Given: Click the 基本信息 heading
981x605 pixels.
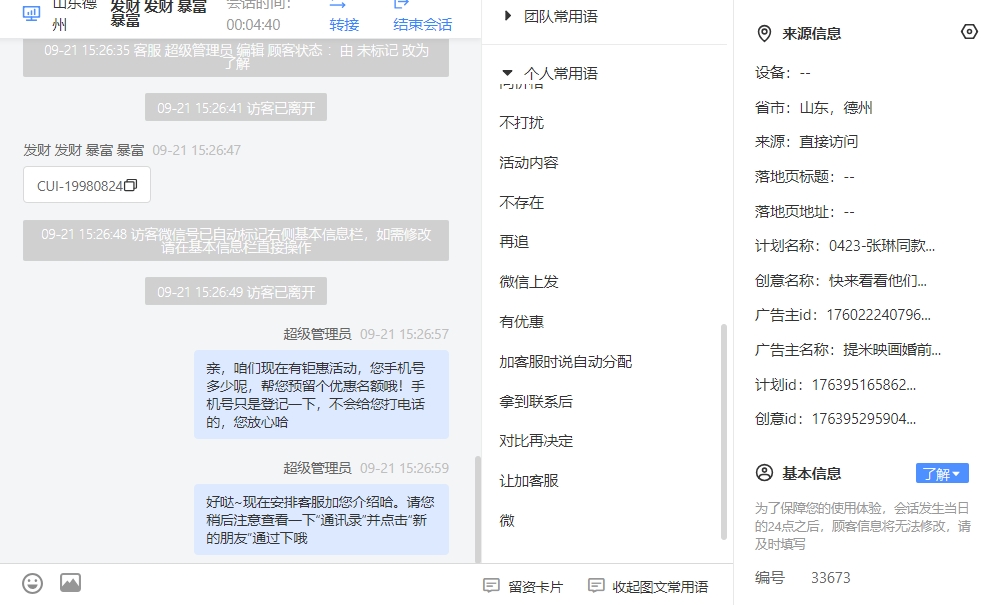Looking at the screenshot, I should coord(811,474).
